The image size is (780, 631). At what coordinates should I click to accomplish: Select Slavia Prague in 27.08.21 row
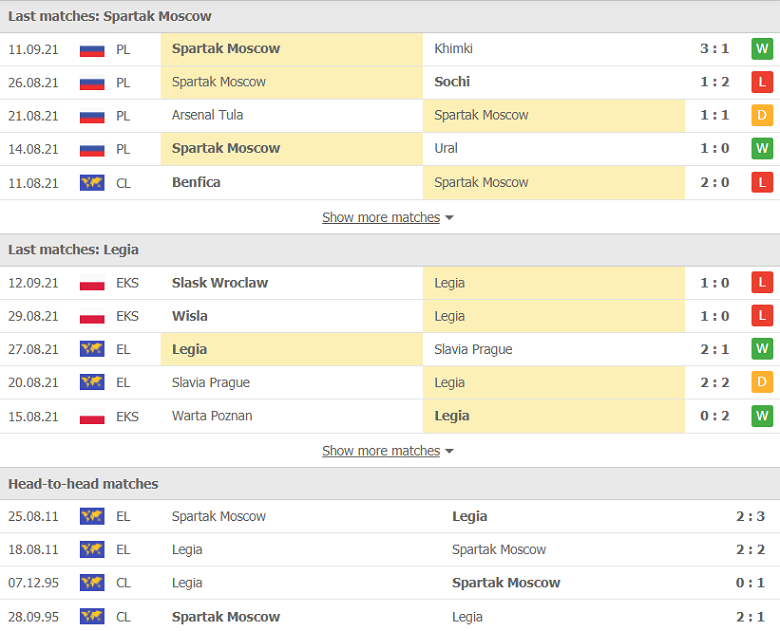point(473,349)
